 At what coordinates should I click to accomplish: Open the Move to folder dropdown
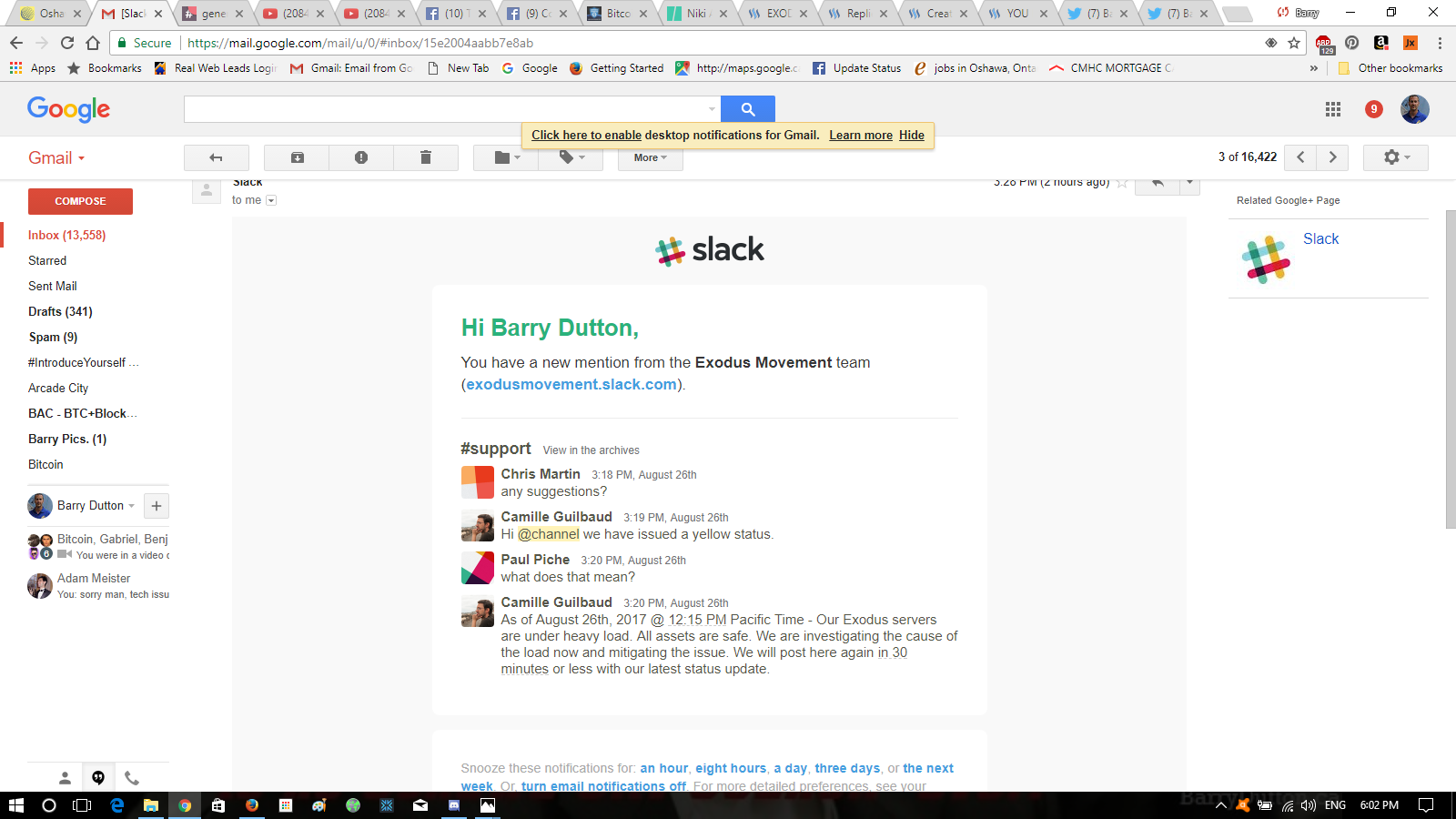[506, 157]
